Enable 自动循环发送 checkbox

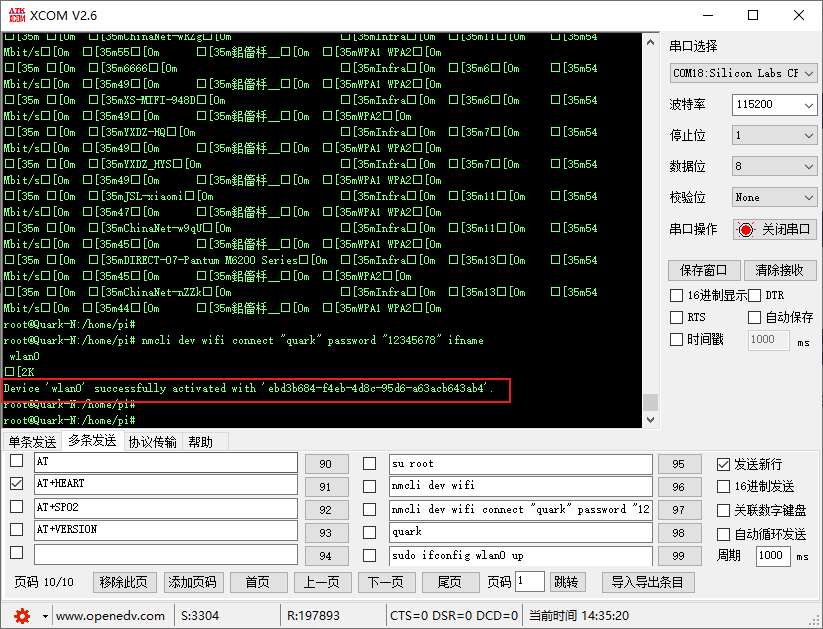[723, 534]
